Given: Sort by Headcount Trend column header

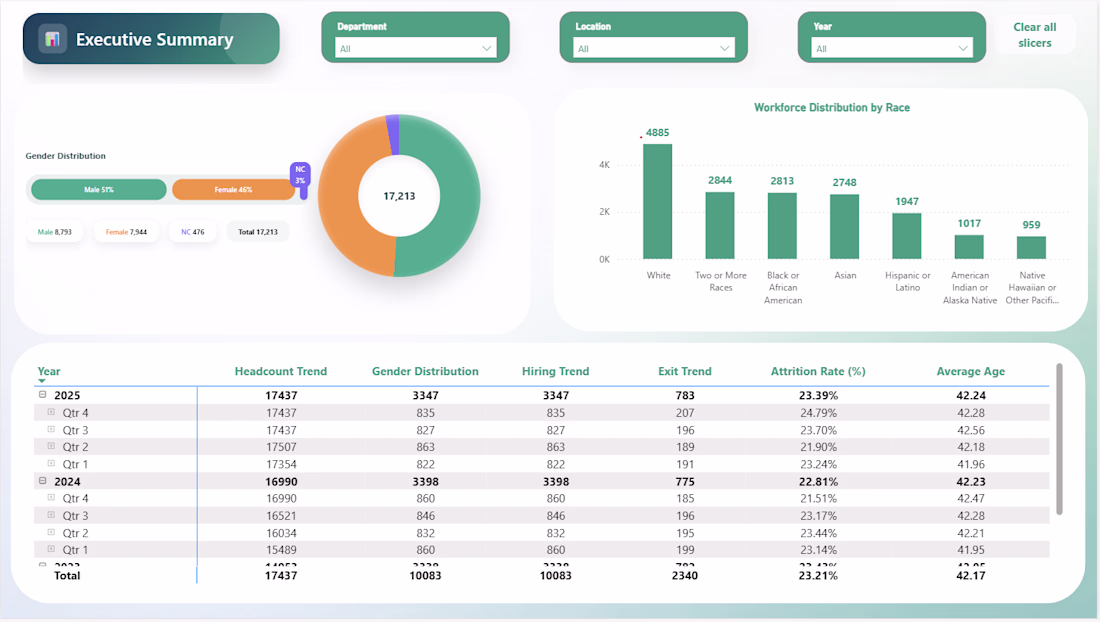Looking at the screenshot, I should tap(281, 372).
